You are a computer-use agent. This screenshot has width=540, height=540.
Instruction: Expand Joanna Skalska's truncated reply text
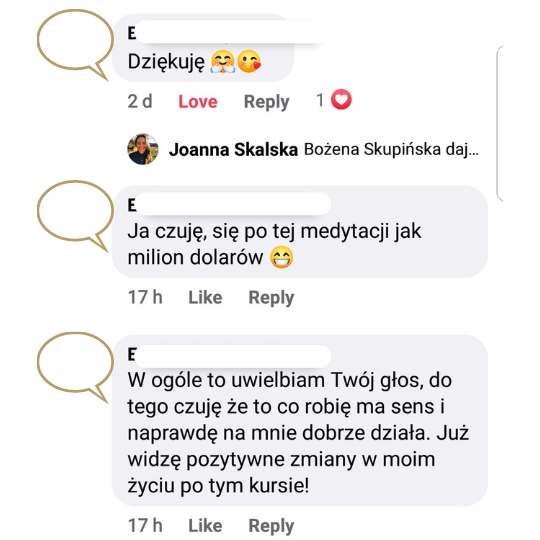pos(392,149)
